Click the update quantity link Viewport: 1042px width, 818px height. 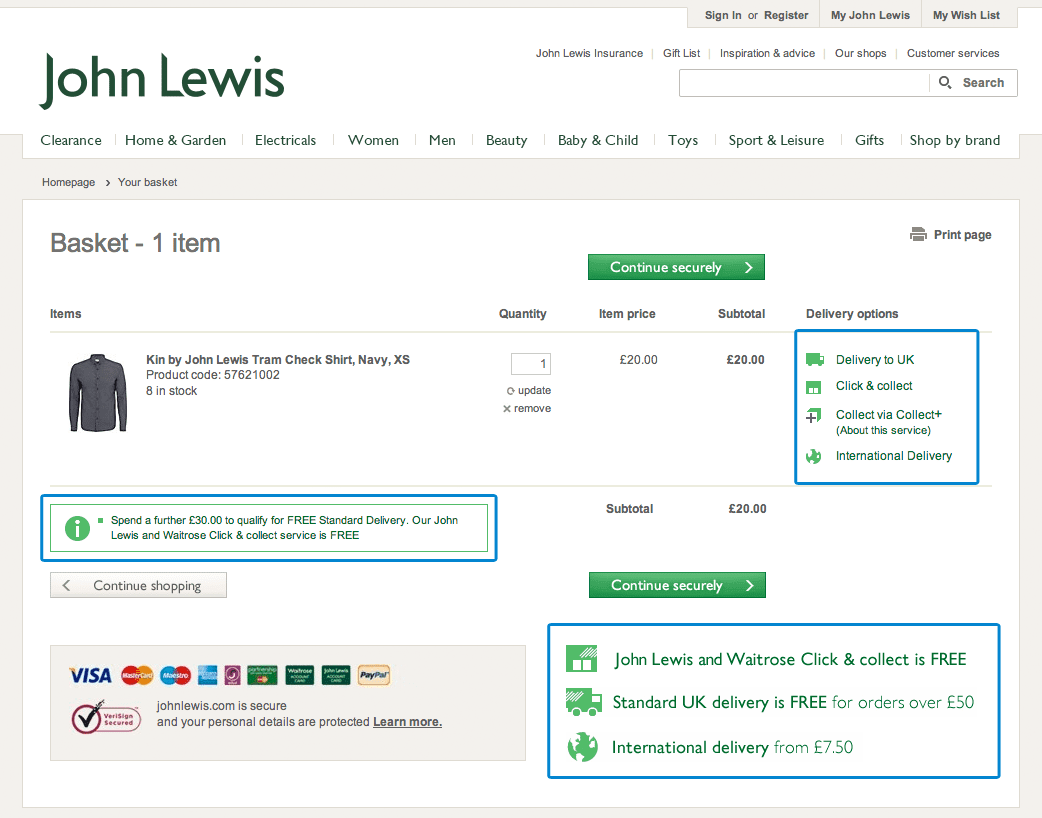pos(529,391)
